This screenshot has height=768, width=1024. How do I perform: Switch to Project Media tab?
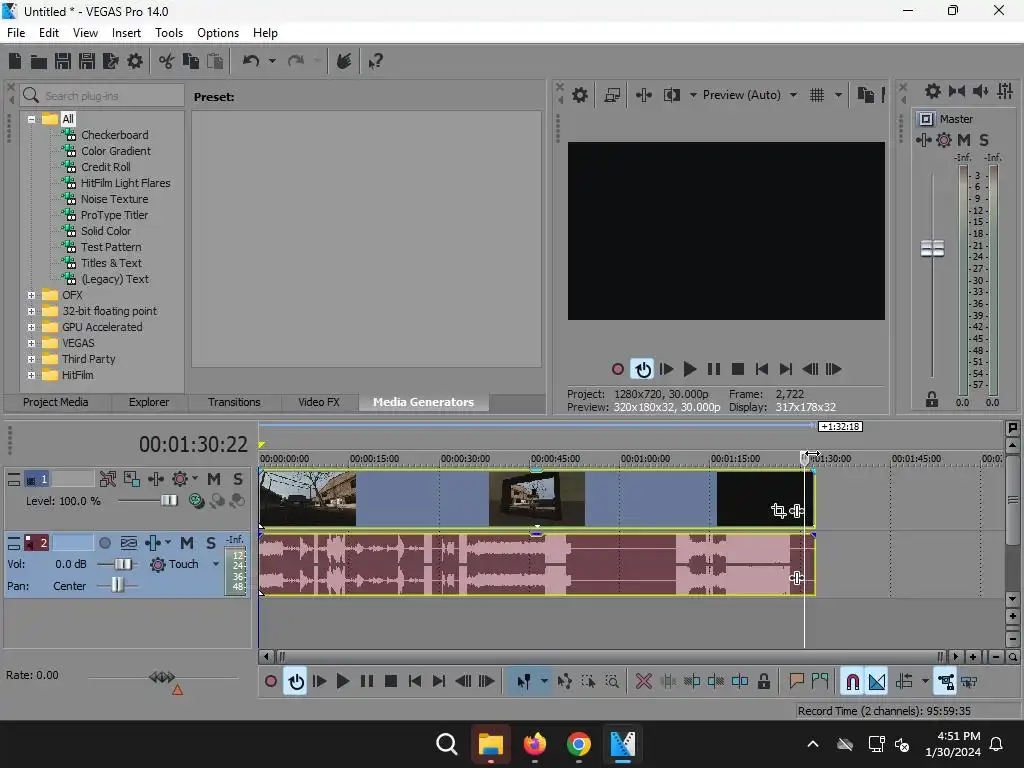pos(56,402)
